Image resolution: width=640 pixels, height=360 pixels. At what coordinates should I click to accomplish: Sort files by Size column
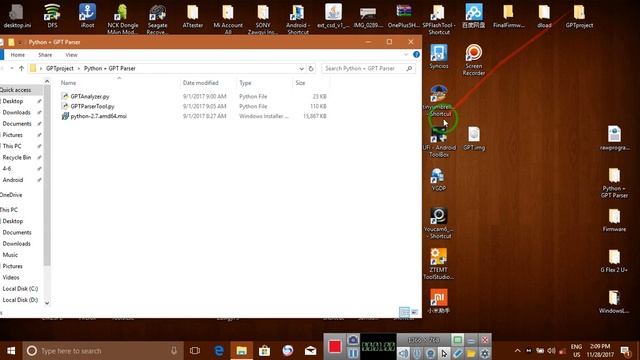pyautogui.click(x=311, y=83)
